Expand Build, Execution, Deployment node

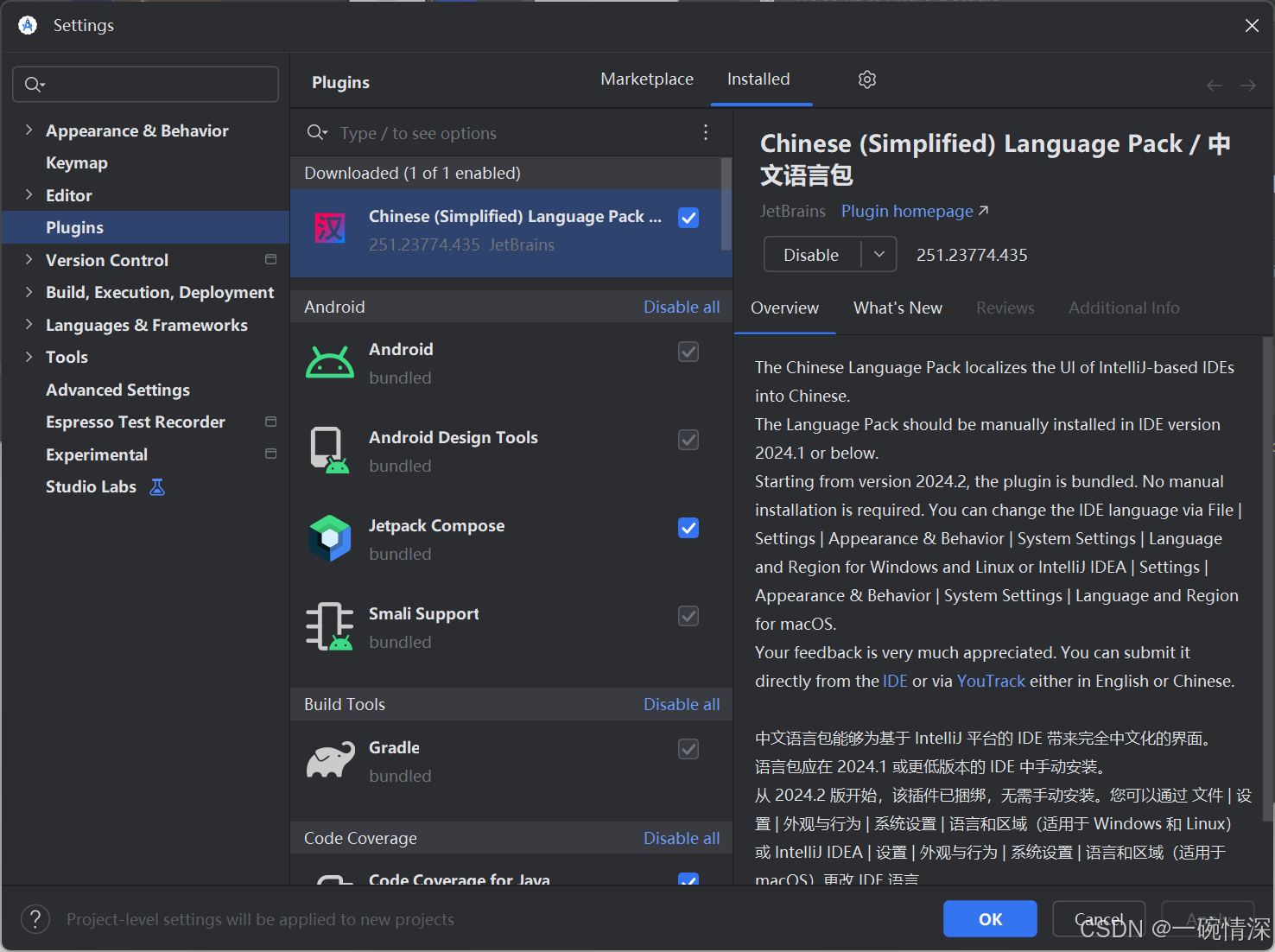point(29,292)
